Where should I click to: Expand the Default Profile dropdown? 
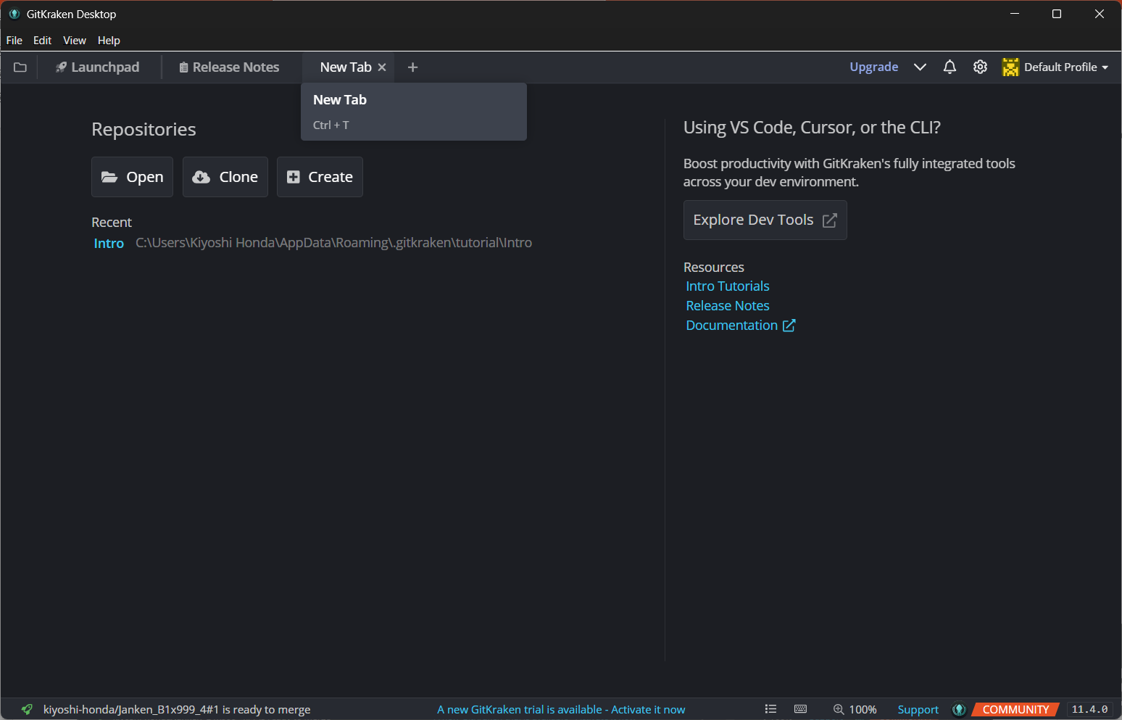[x=1056, y=67]
